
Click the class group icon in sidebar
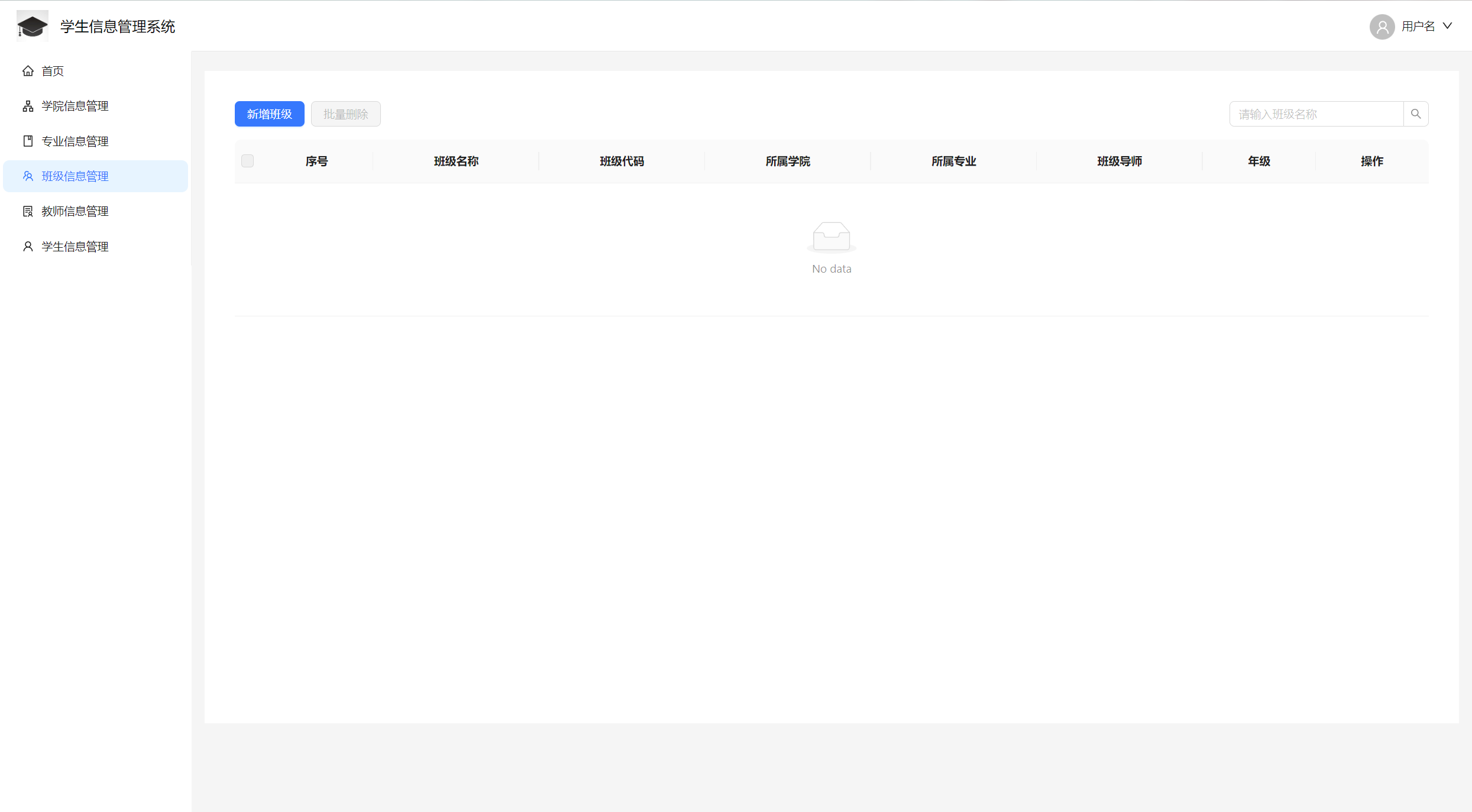pyautogui.click(x=28, y=176)
